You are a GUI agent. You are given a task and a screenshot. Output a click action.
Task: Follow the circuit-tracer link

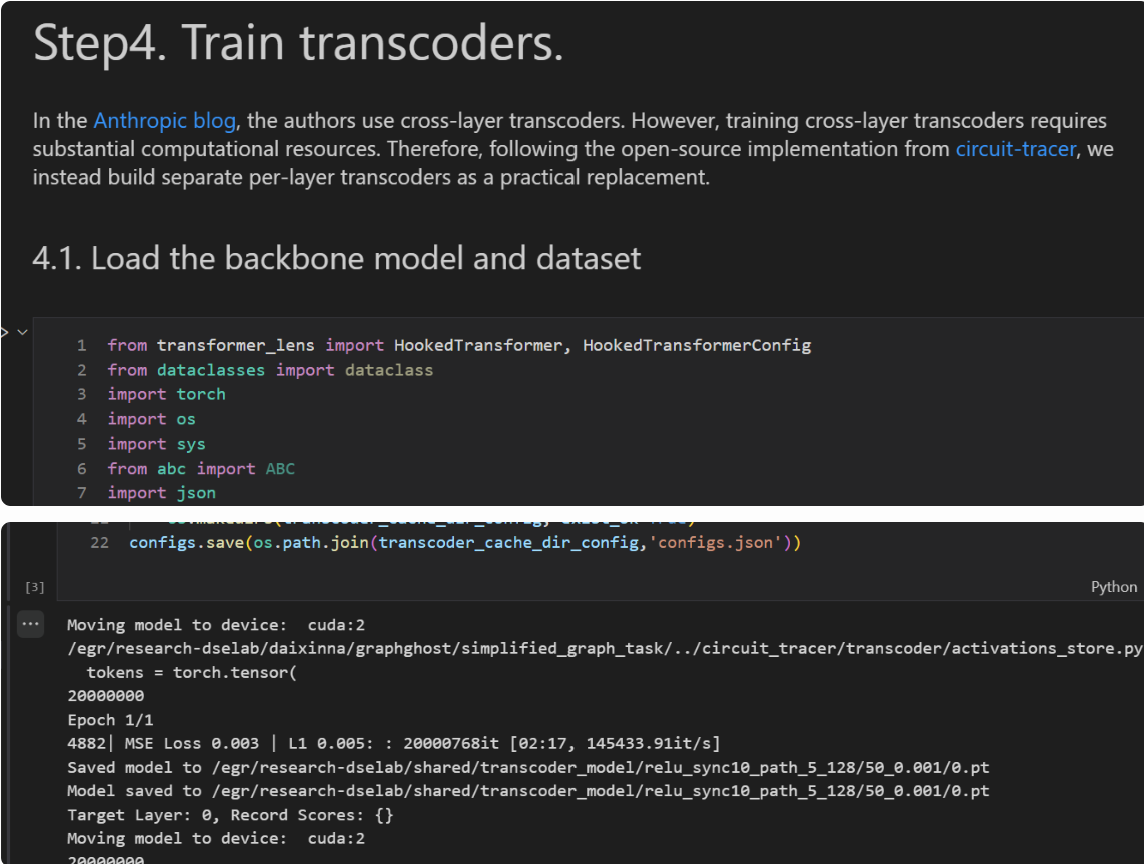click(1016, 149)
